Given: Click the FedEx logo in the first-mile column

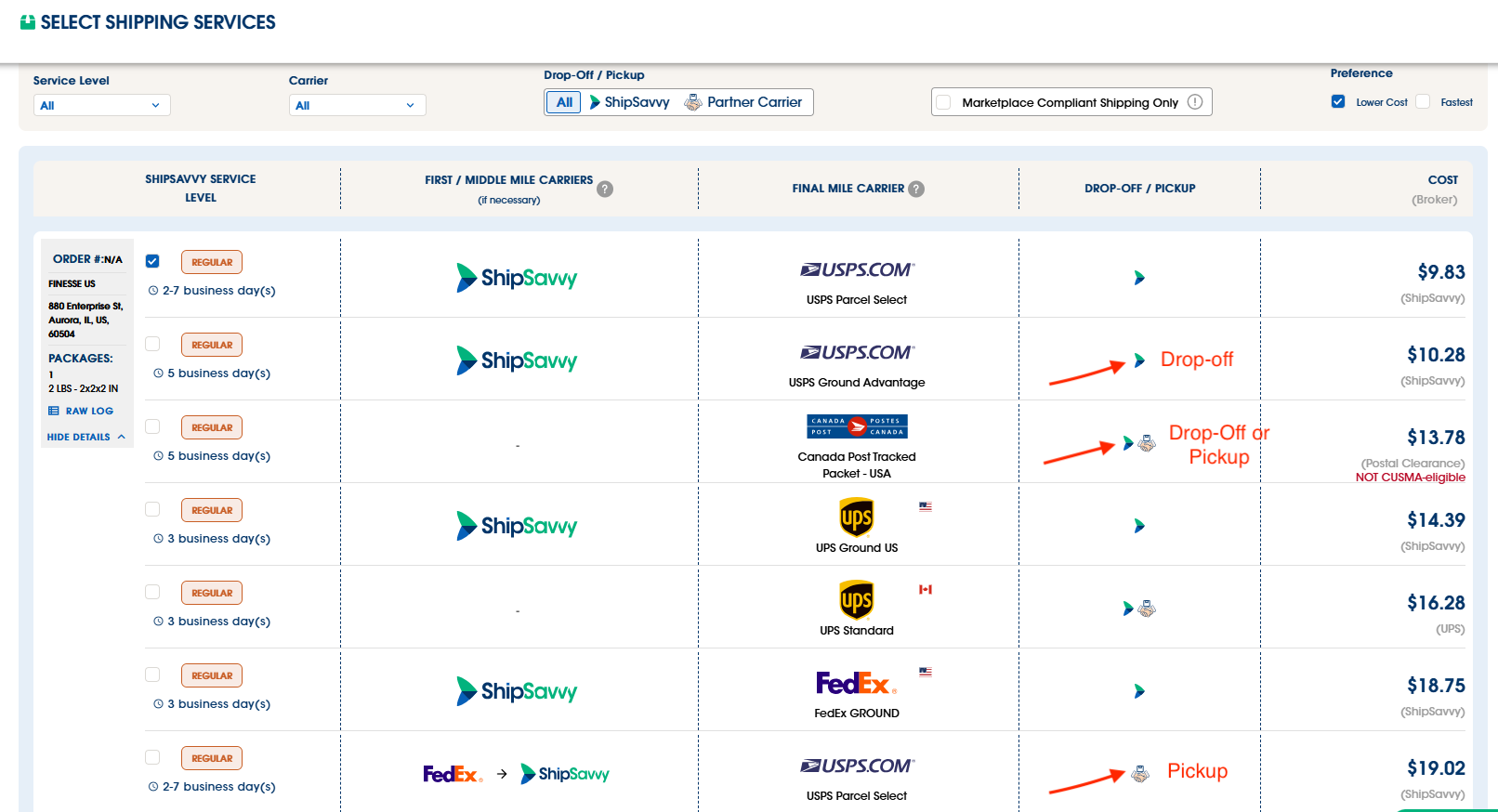Looking at the screenshot, I should 453,774.
